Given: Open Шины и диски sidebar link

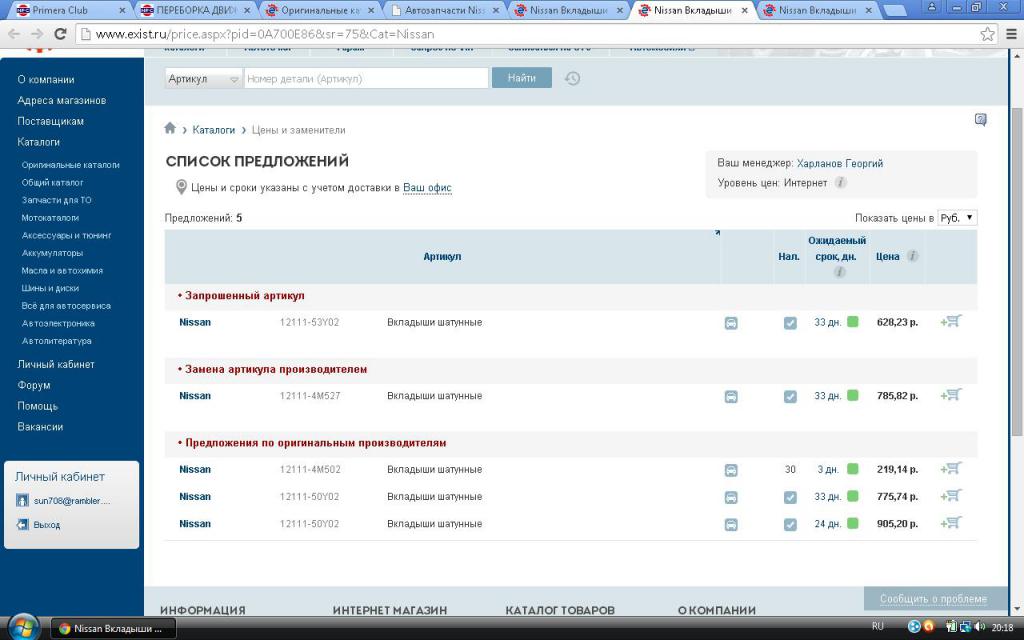Looking at the screenshot, I should point(50,288).
